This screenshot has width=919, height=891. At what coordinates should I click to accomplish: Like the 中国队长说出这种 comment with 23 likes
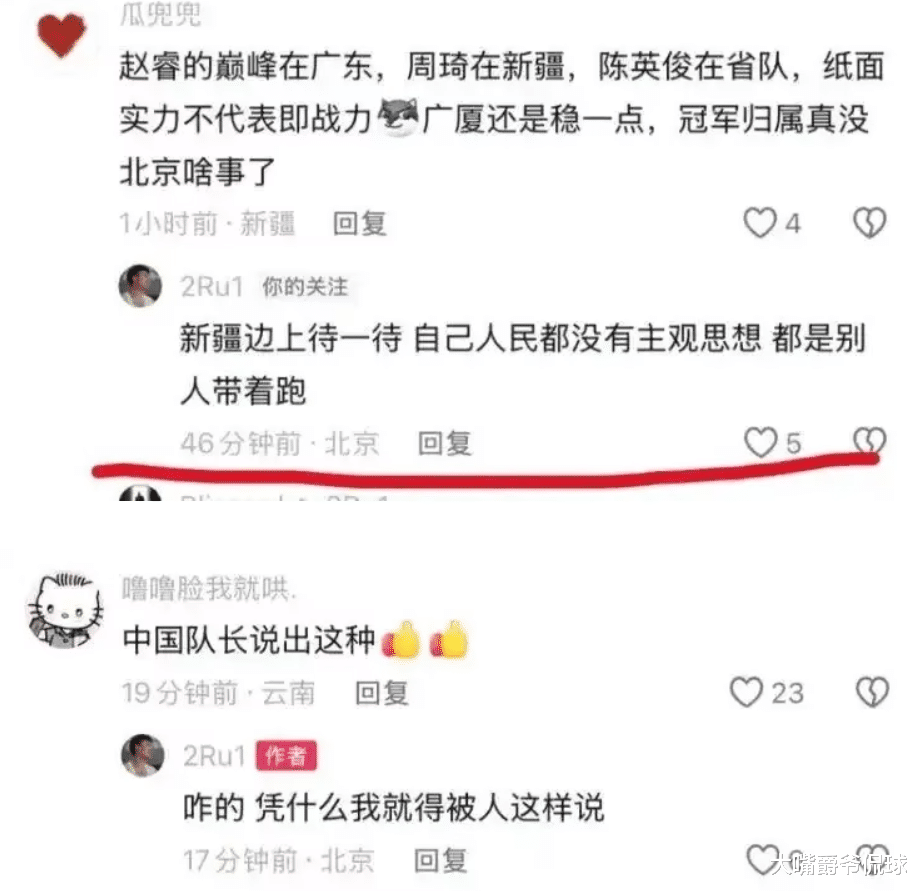(x=746, y=692)
